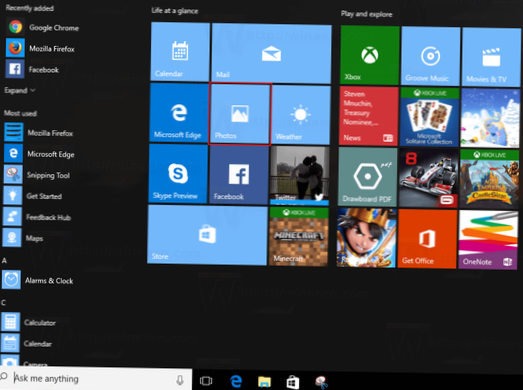Viewport: 523px width, 390px height.
Task: Click the Play and explore group title
Action: 366,14
